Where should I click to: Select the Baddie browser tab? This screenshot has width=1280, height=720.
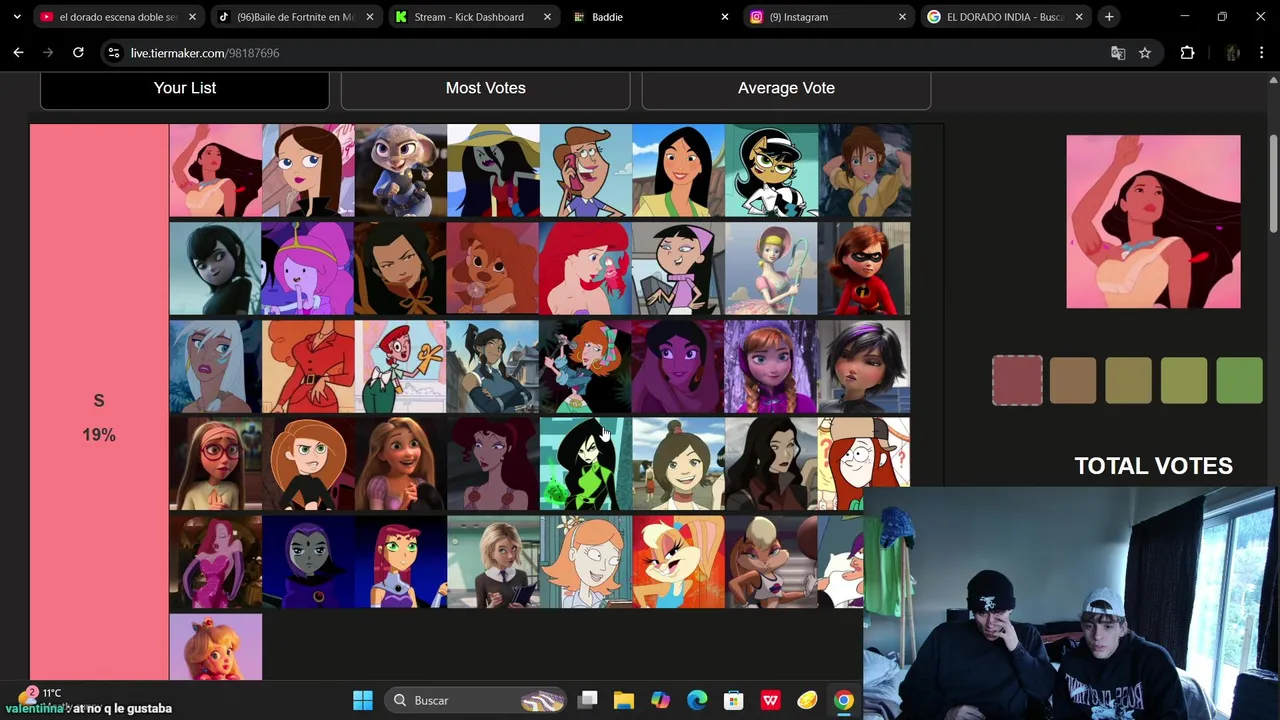[x=641, y=17]
